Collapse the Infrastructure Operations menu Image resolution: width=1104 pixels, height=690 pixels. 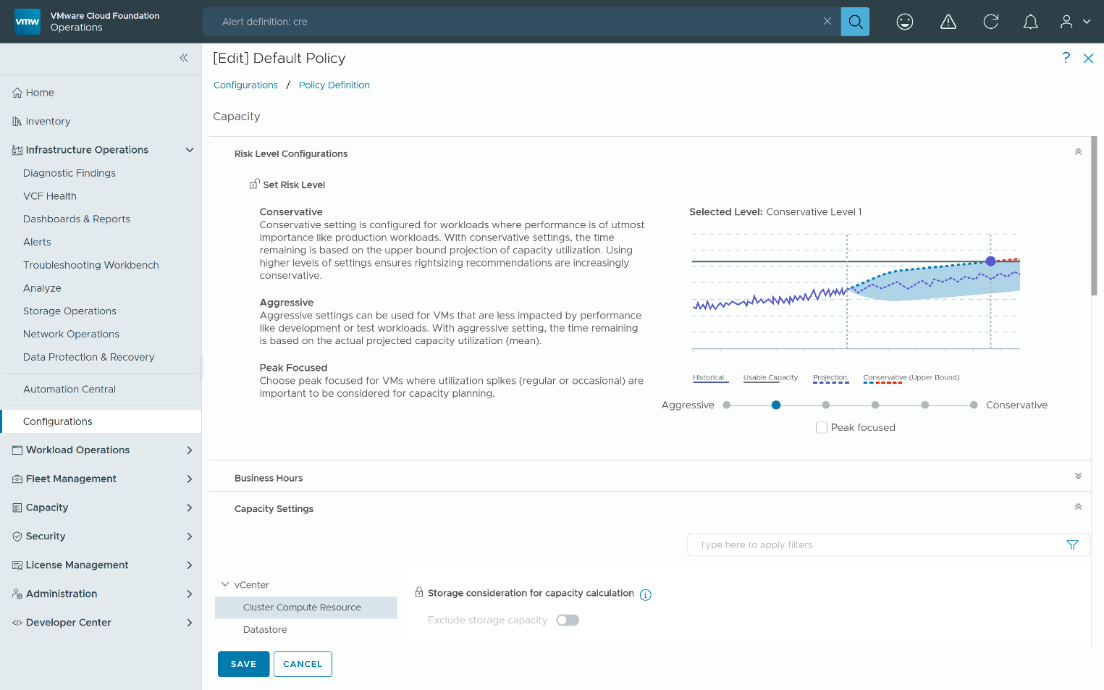pyautogui.click(x=189, y=149)
